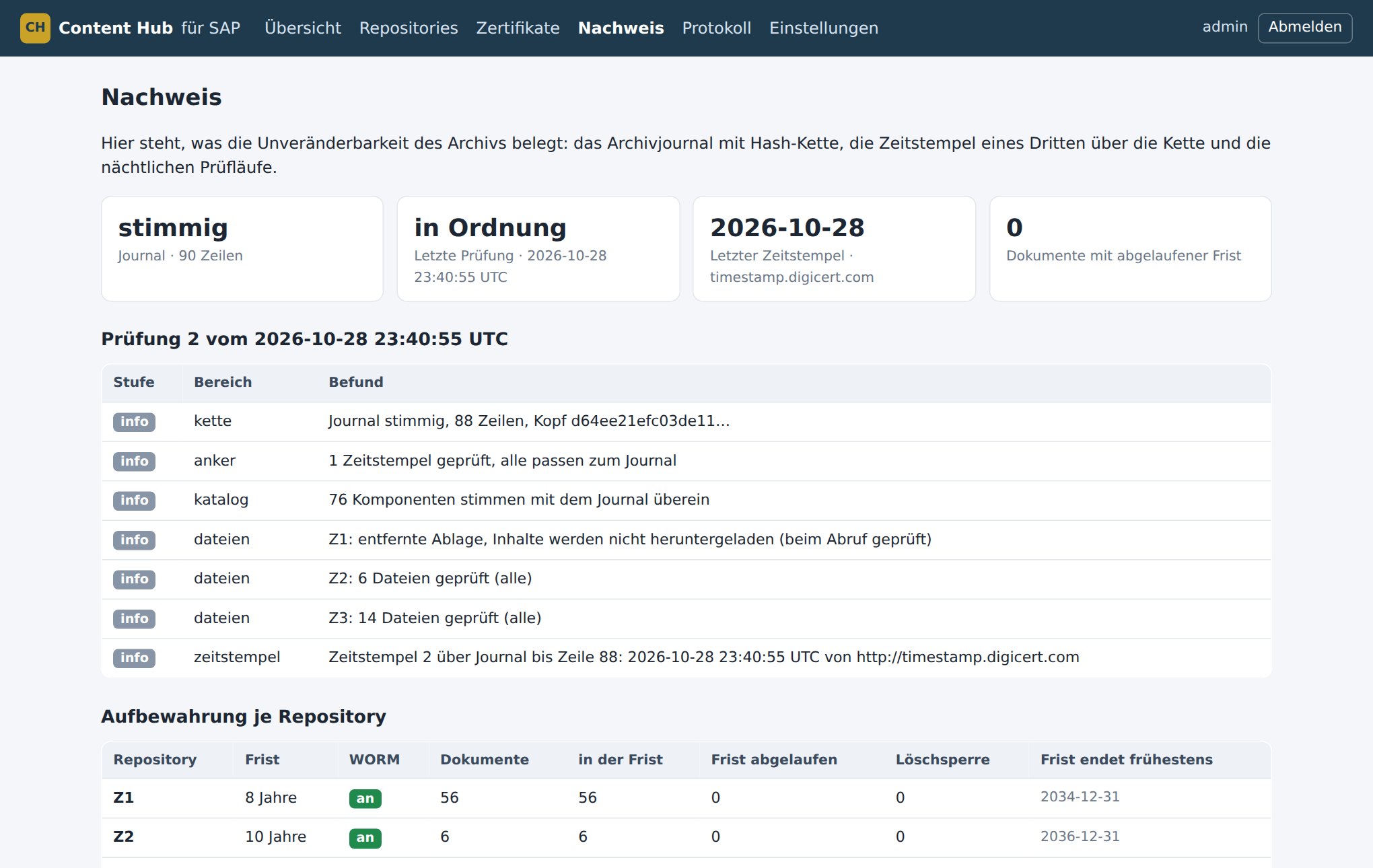The height and width of the screenshot is (868, 1373).
Task: Click 'Z3: 14 Dateien geprüft (alle)' text
Action: click(x=435, y=618)
